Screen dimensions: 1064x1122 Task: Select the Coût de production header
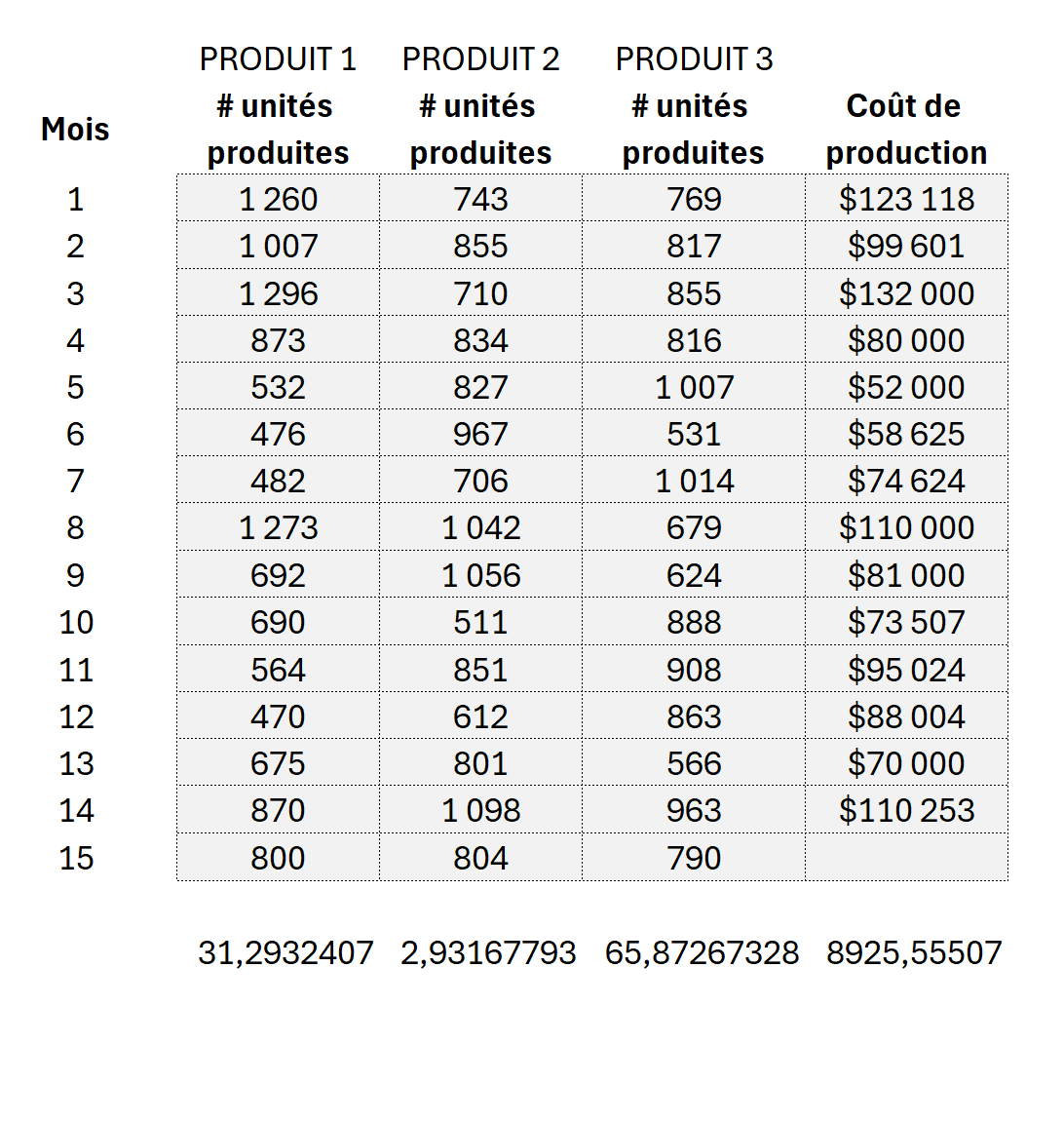(906, 129)
